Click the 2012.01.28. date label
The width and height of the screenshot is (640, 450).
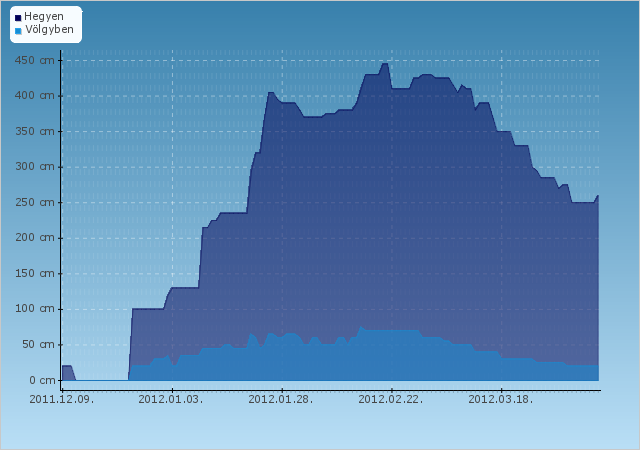(281, 399)
